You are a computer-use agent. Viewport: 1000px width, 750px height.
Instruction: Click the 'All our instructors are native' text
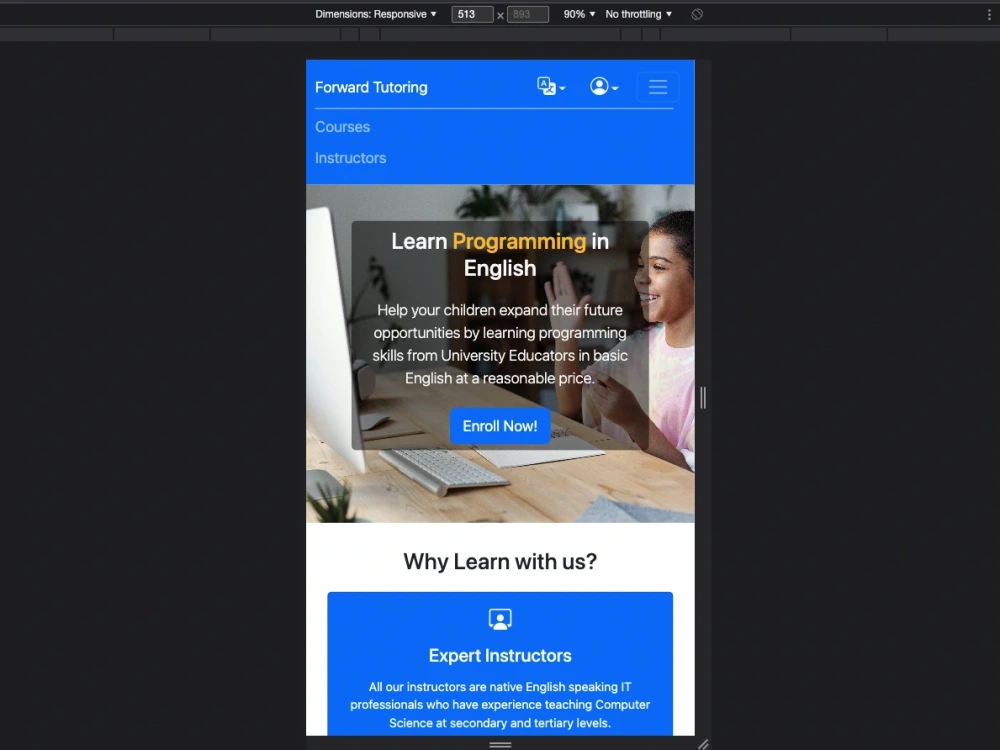click(x=500, y=705)
